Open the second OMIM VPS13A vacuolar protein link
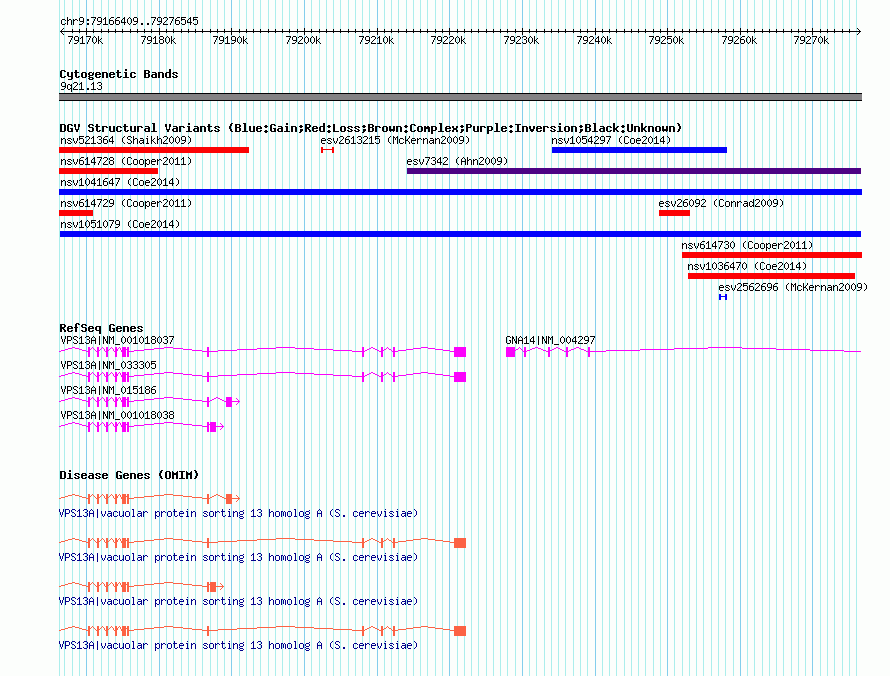 click(x=238, y=557)
